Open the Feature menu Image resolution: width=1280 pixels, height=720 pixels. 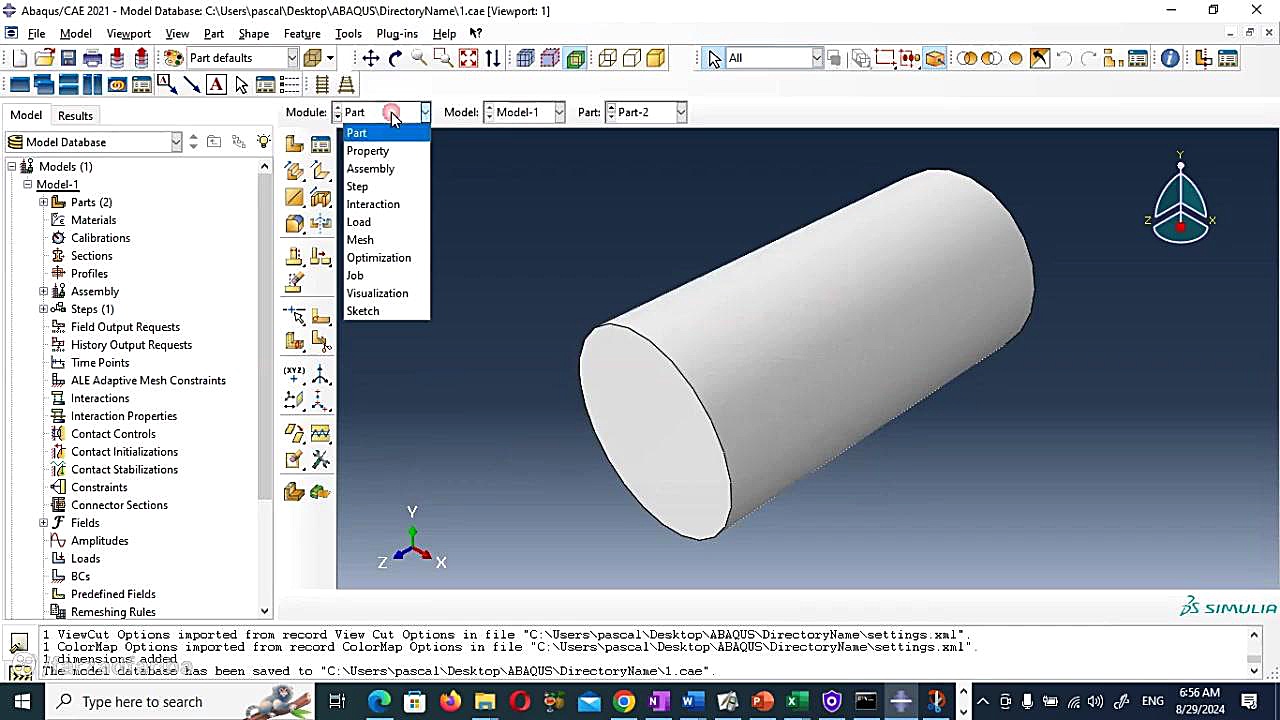click(x=302, y=34)
